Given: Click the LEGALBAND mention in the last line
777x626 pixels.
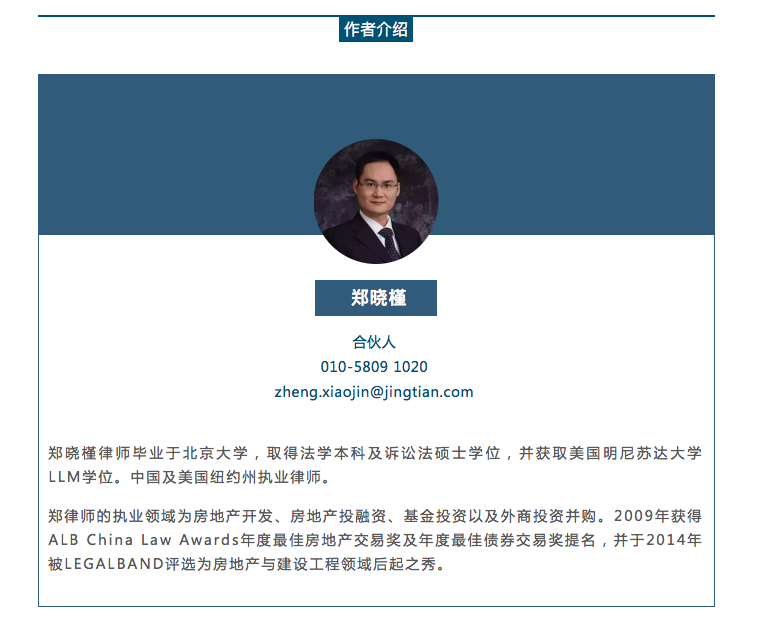Looking at the screenshot, I should 114,564.
